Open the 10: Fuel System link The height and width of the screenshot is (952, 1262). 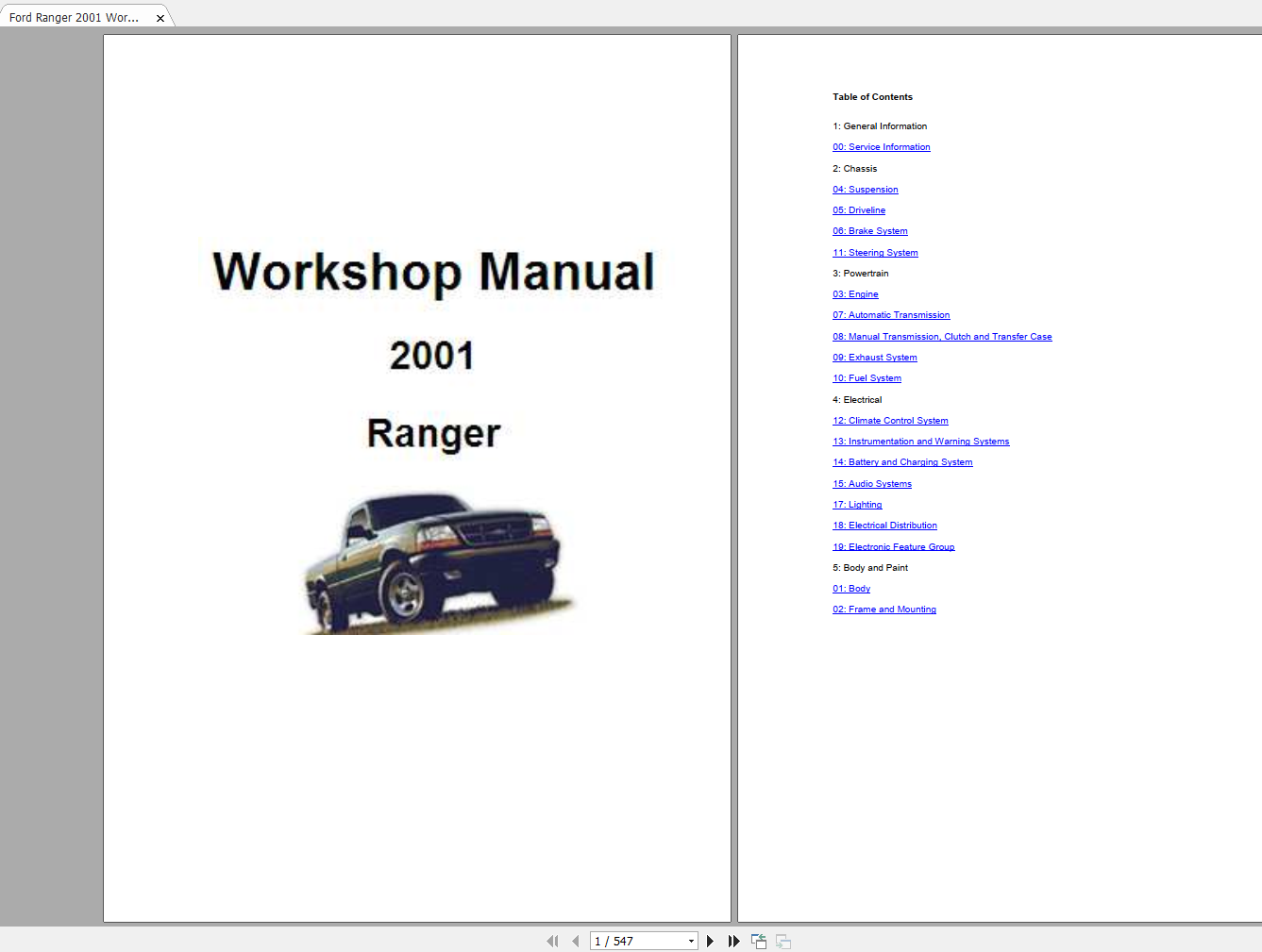(867, 378)
